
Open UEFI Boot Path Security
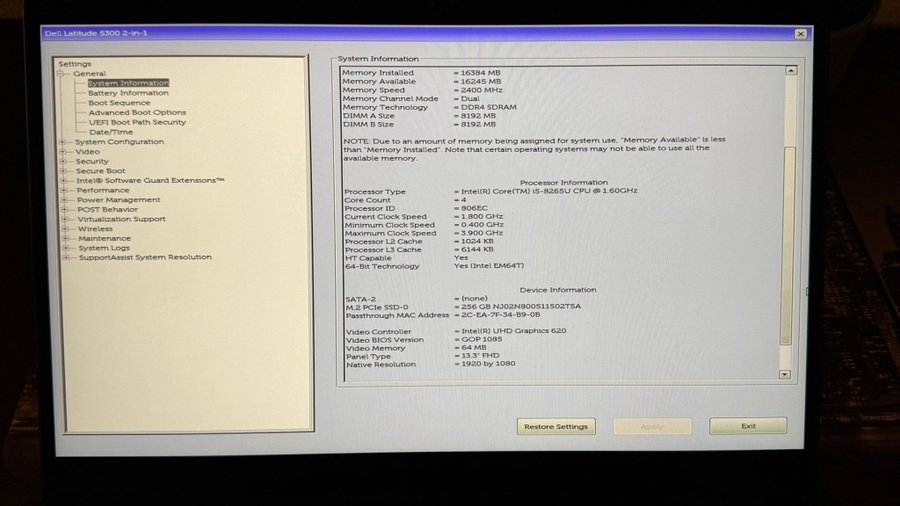click(x=137, y=122)
